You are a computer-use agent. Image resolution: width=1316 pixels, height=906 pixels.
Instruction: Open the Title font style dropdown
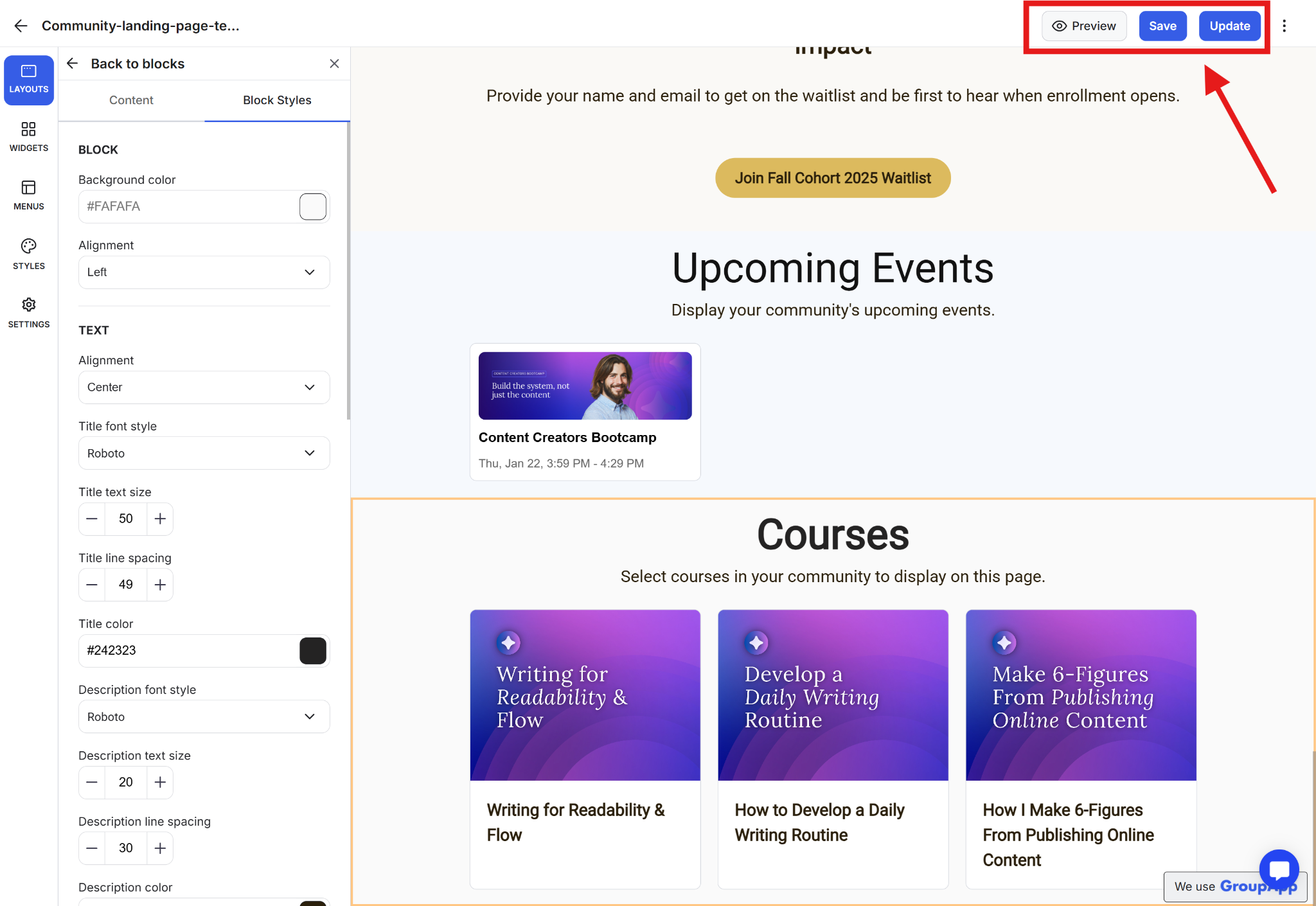click(x=204, y=453)
